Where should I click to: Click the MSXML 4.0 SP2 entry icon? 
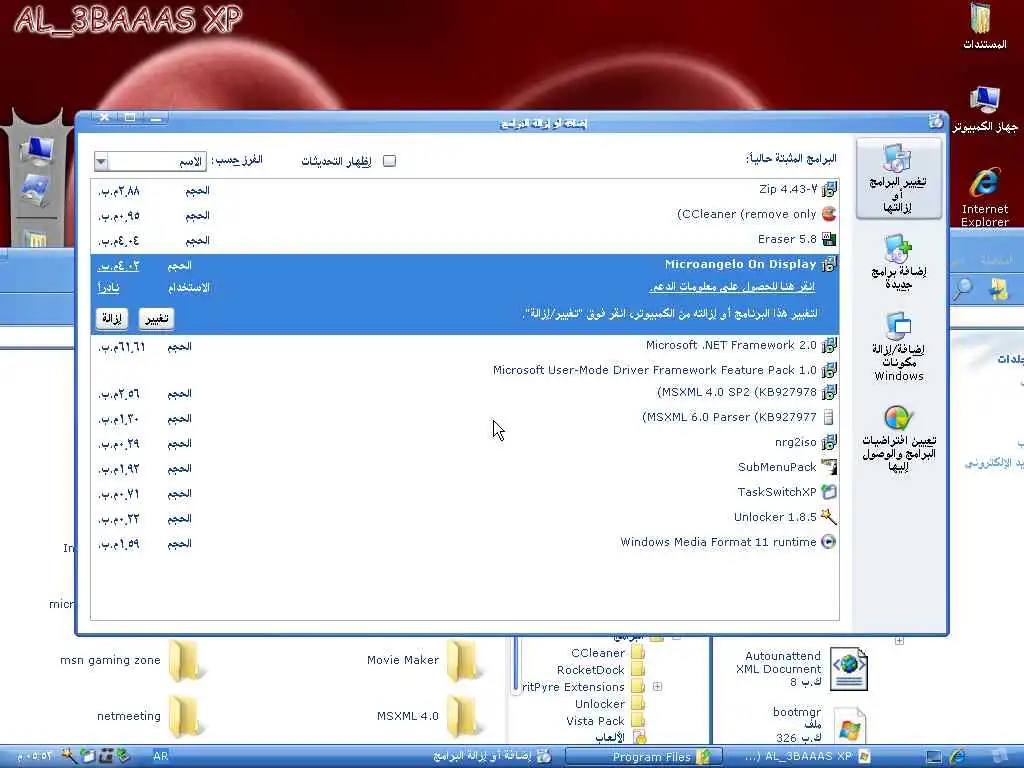(829, 392)
